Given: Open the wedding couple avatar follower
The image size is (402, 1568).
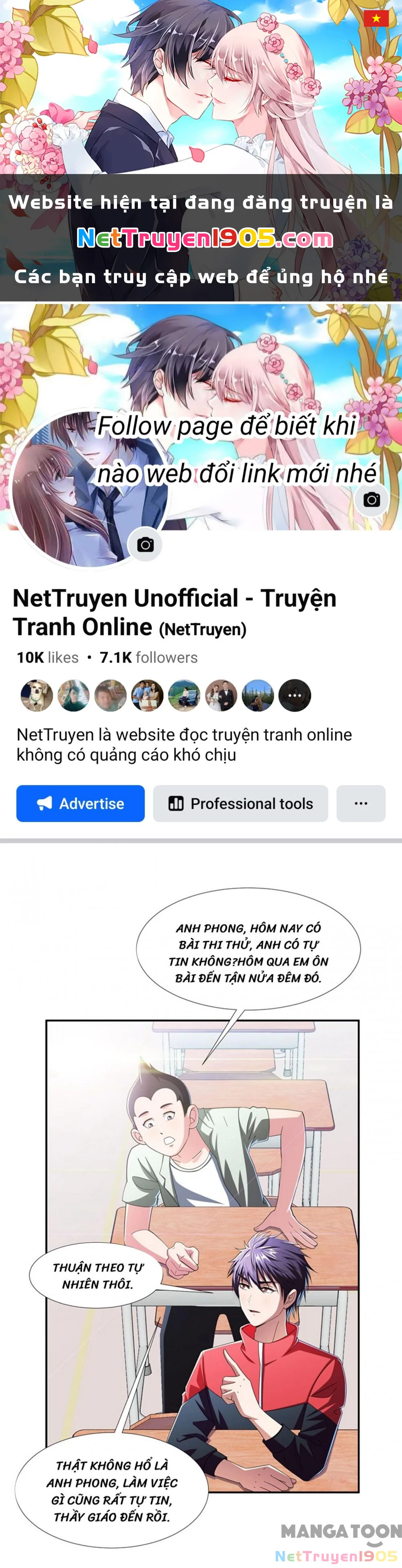Looking at the screenshot, I should point(221,695).
